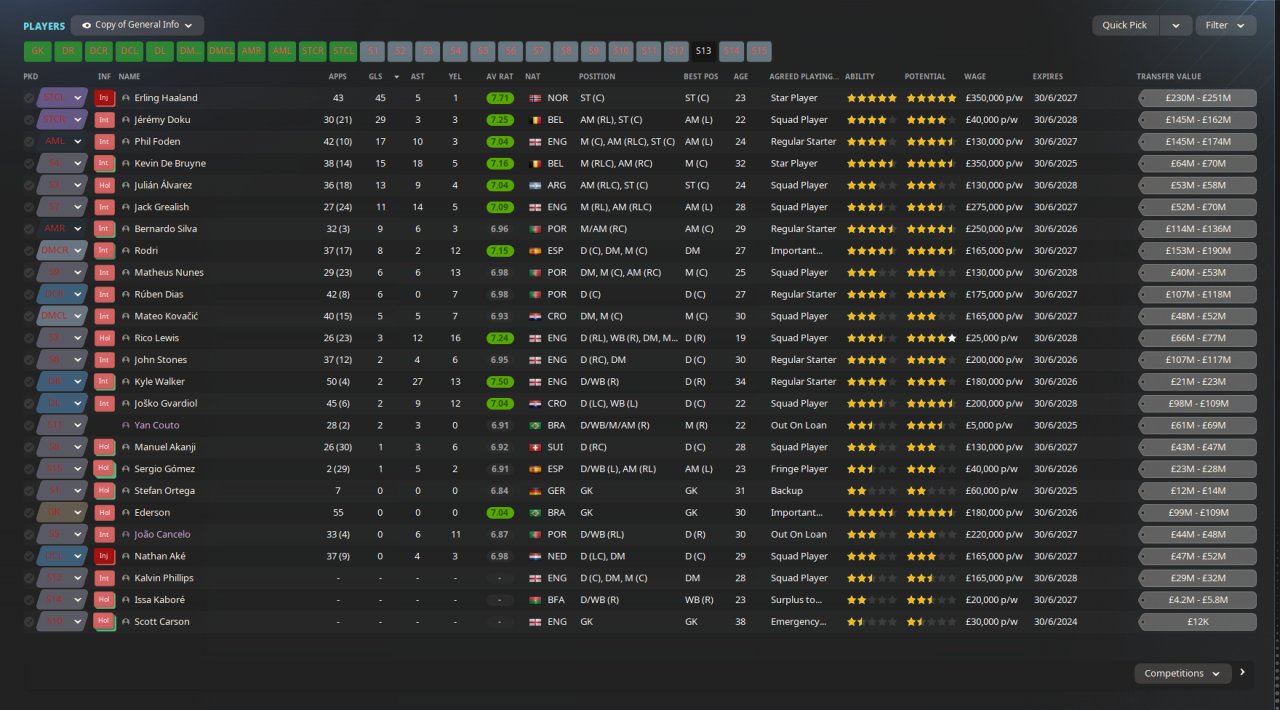Click the Spain flag in Sergio Gómez's row
The height and width of the screenshot is (710, 1280).
pyautogui.click(x=534, y=469)
